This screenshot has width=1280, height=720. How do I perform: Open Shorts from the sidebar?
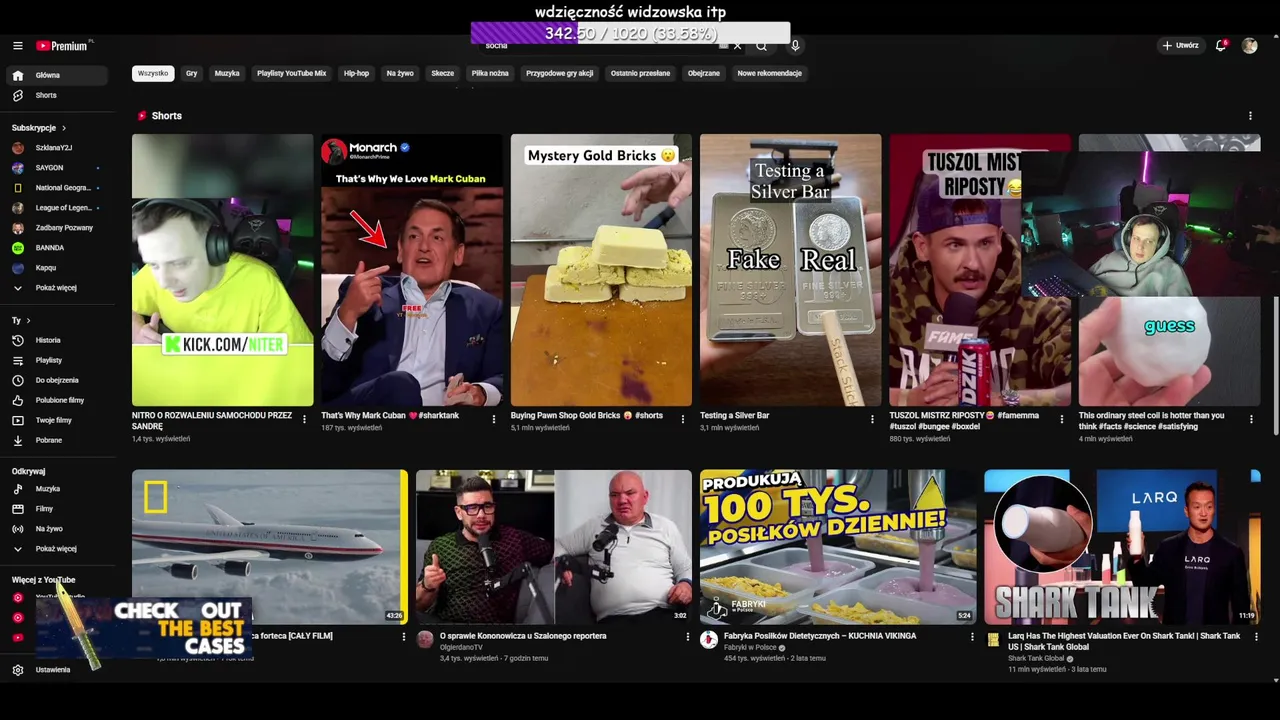pyautogui.click(x=57, y=95)
